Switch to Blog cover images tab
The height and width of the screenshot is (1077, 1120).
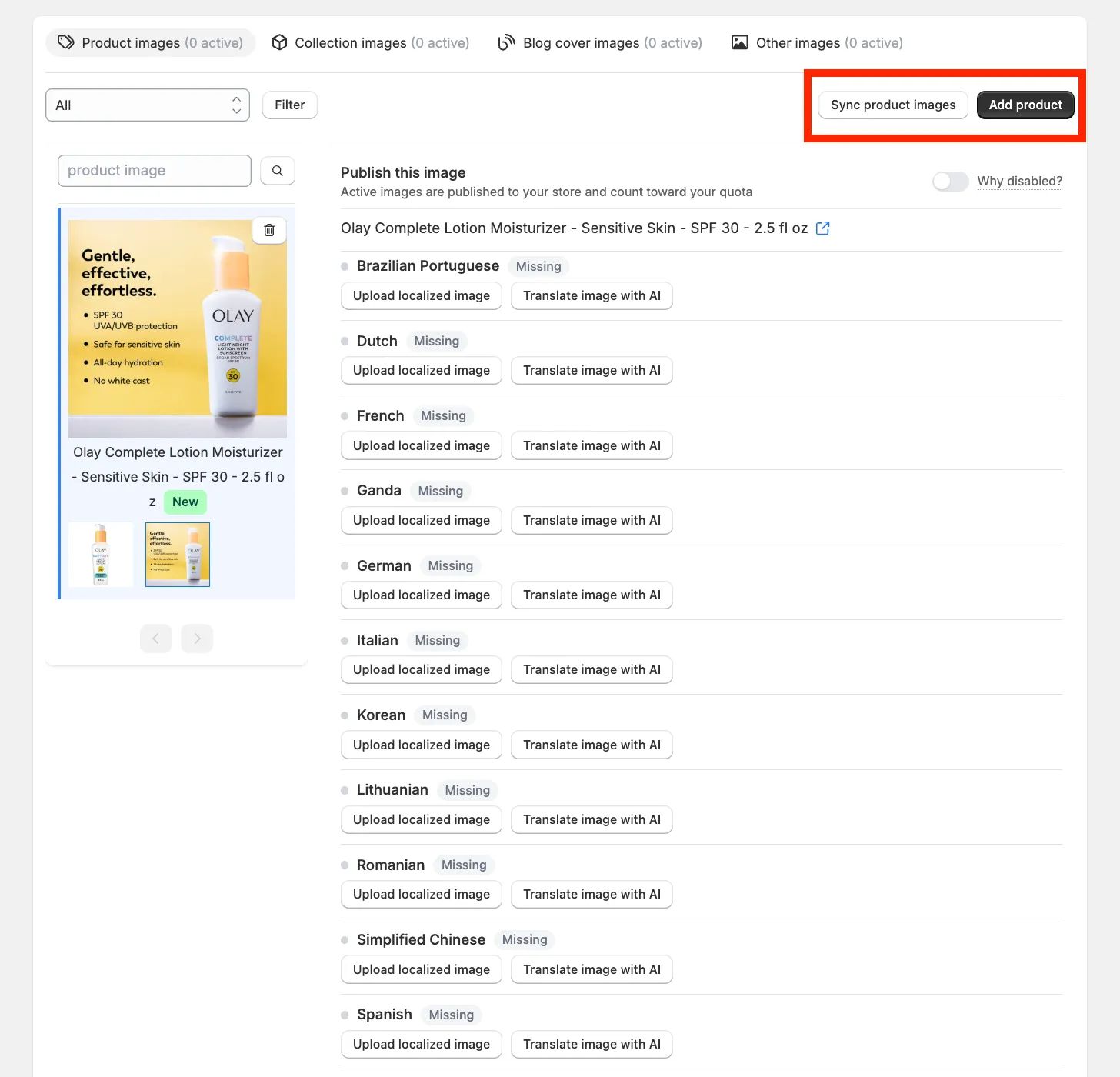[600, 43]
